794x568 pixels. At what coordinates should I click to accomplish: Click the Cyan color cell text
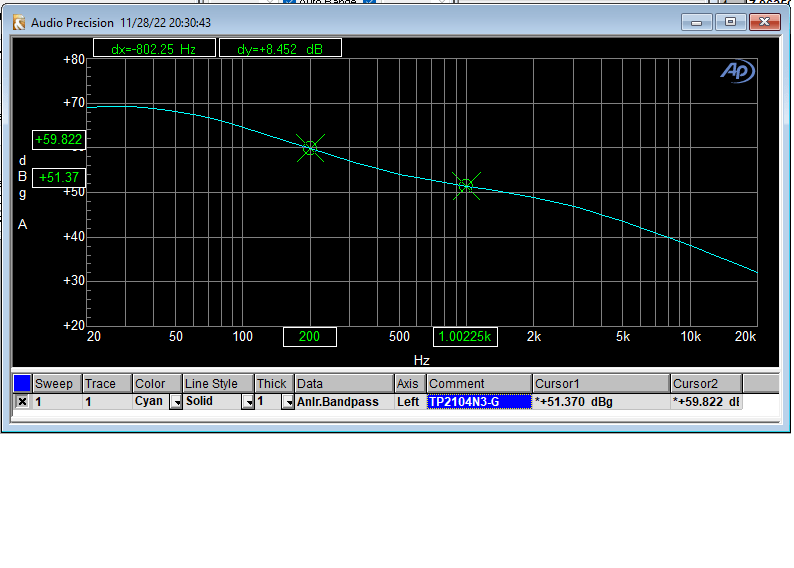pos(148,401)
